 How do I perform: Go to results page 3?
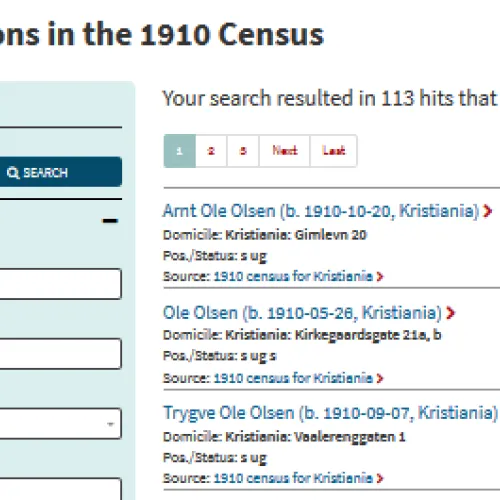(x=243, y=151)
